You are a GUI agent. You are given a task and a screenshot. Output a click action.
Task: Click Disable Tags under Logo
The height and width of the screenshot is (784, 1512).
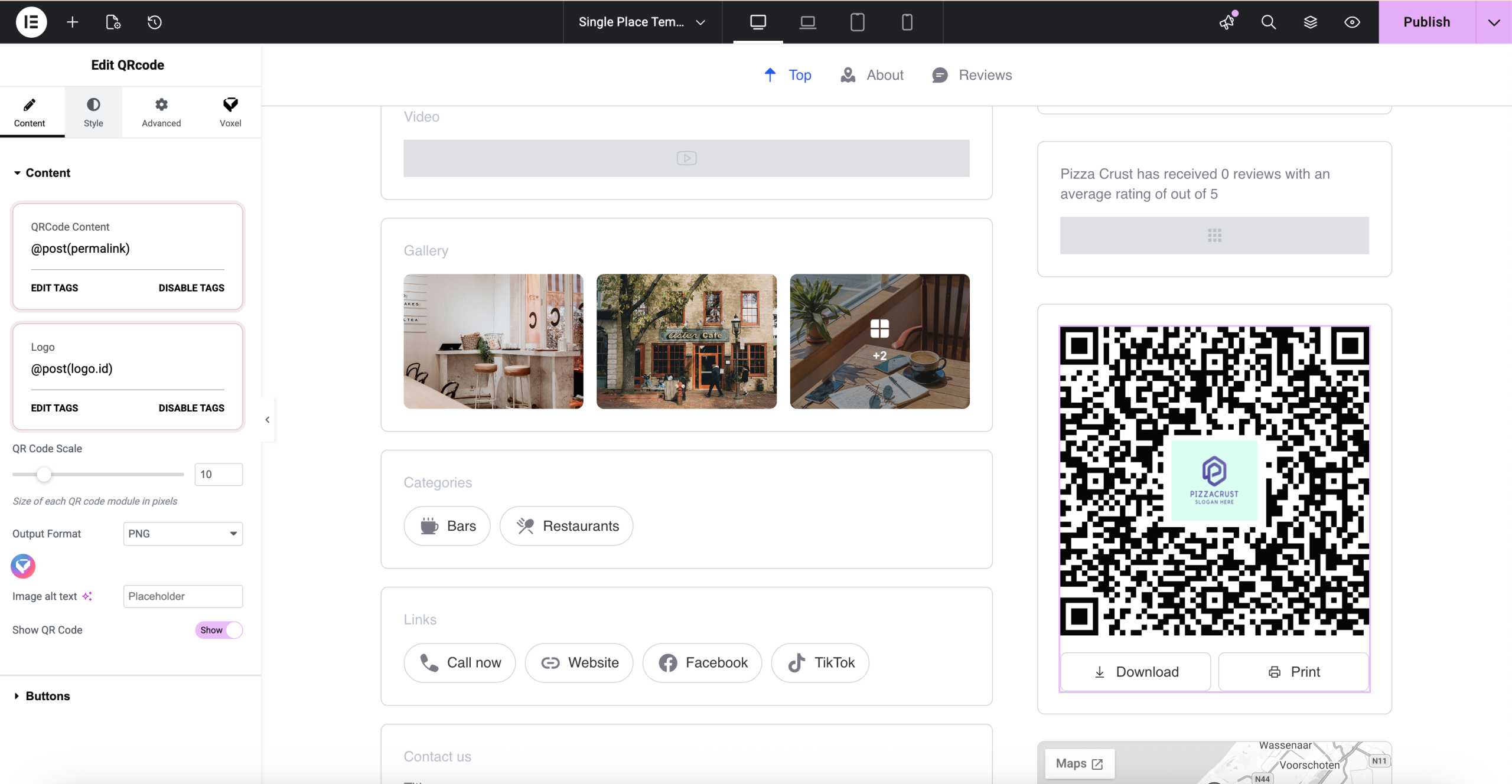point(191,408)
